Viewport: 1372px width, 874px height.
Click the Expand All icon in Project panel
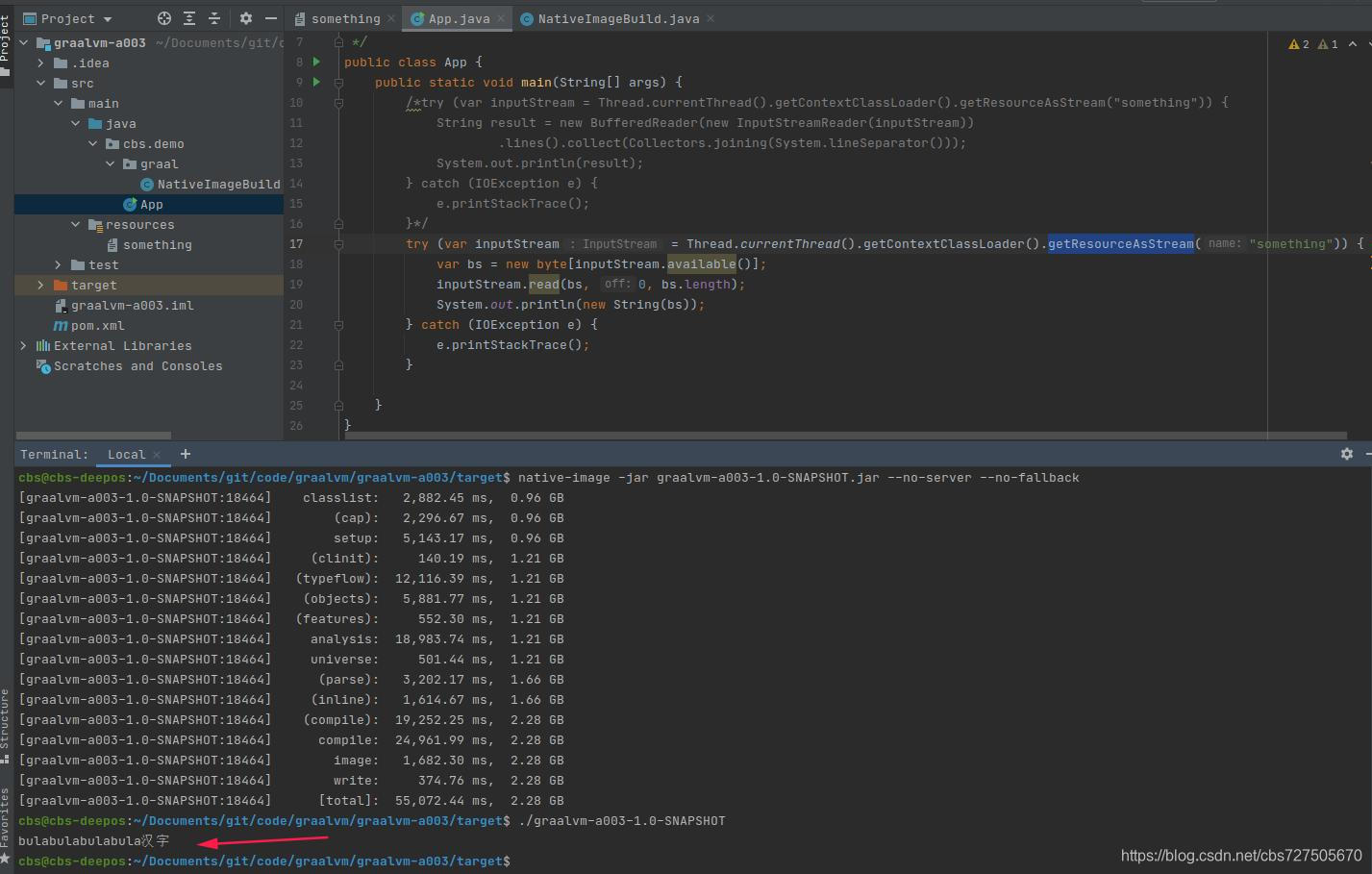click(x=189, y=18)
